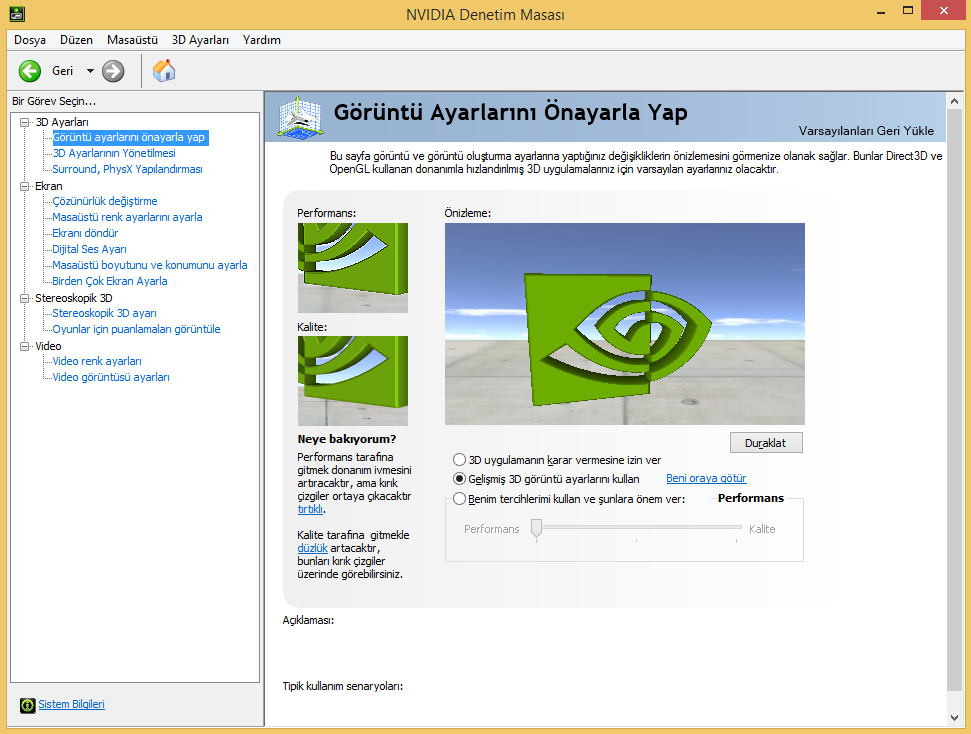
Task: Collapse the Stereoskopik 3D tree node
Action: click(25, 299)
